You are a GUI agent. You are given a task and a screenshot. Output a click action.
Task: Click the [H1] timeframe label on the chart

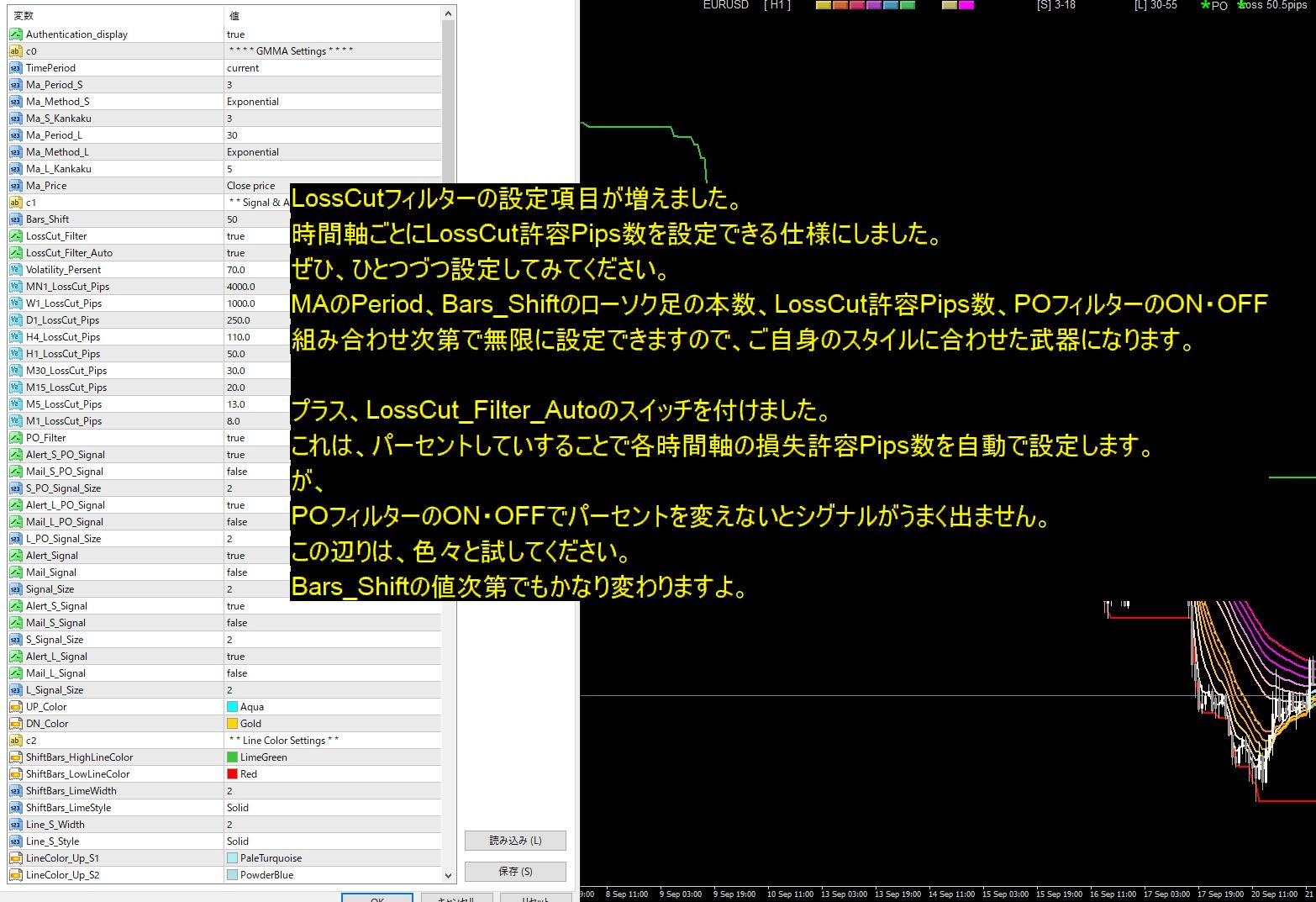(x=777, y=5)
